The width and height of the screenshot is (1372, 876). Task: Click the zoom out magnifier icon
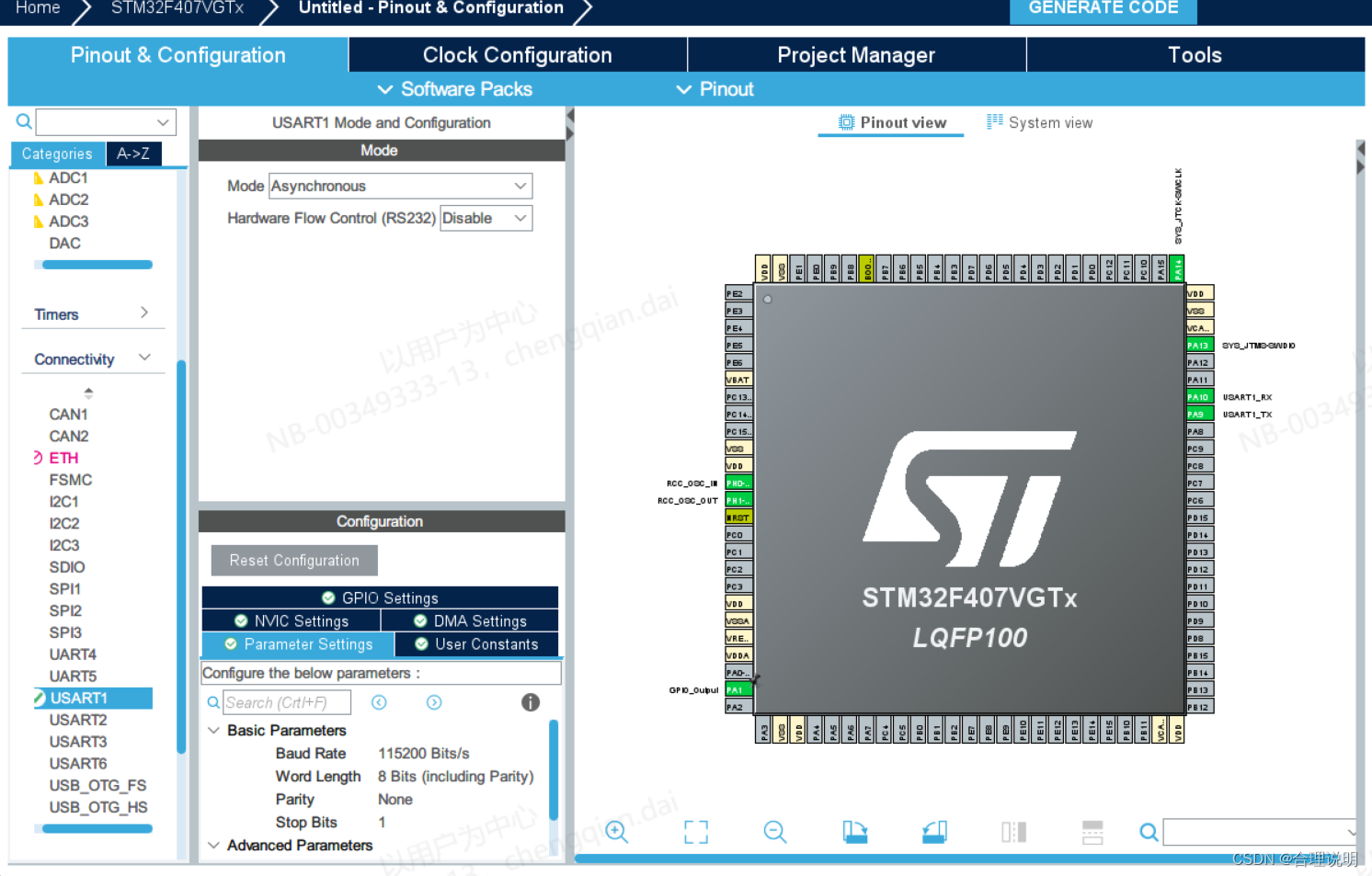775,832
